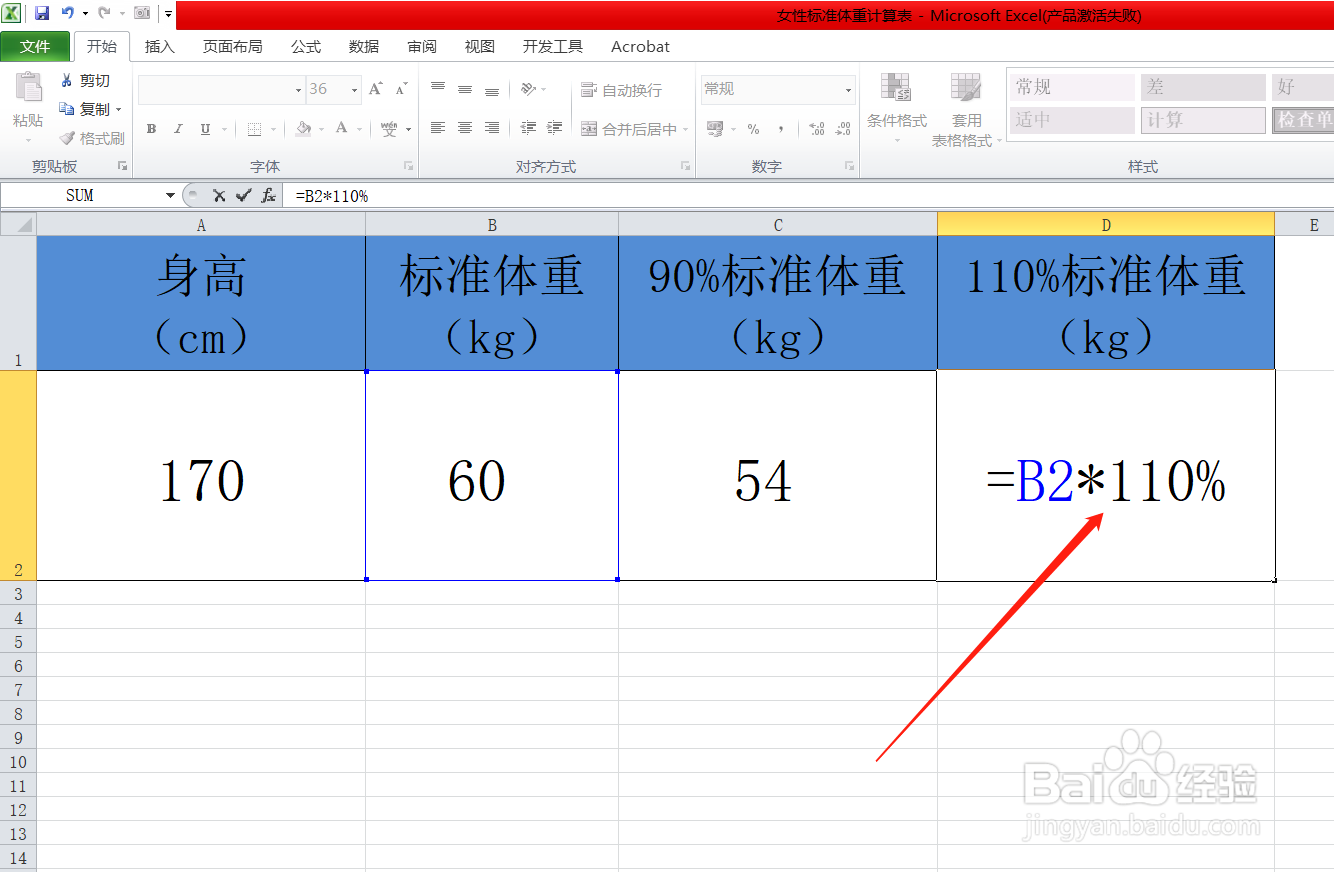Click the Select All corner button
Image resolution: width=1334 pixels, height=872 pixels.
pyautogui.click(x=18, y=225)
